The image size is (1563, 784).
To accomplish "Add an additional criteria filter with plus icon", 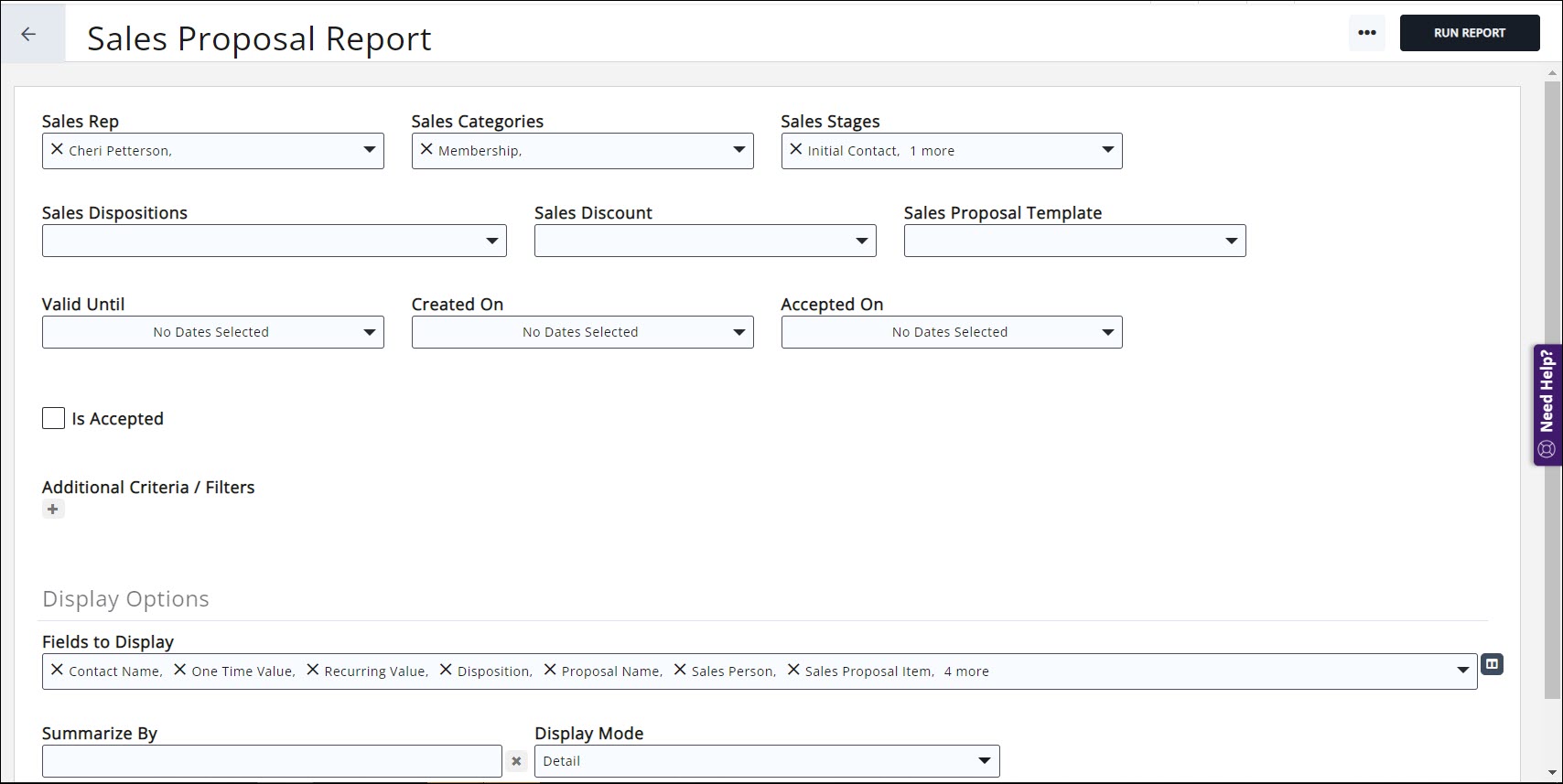I will point(53,510).
